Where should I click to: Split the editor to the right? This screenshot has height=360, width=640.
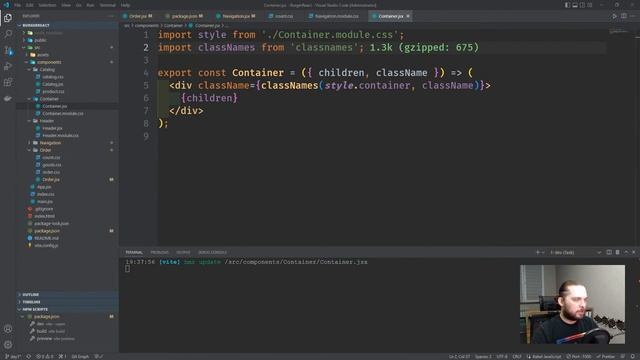click(x=624, y=16)
